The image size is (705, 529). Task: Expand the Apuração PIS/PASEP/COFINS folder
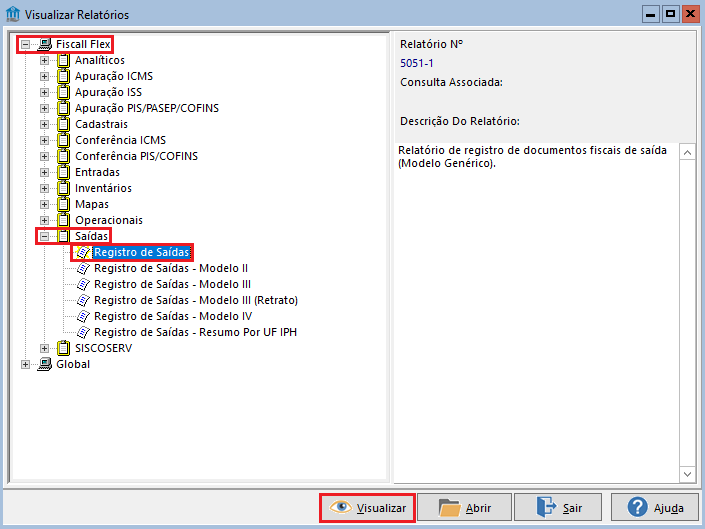(x=44, y=108)
